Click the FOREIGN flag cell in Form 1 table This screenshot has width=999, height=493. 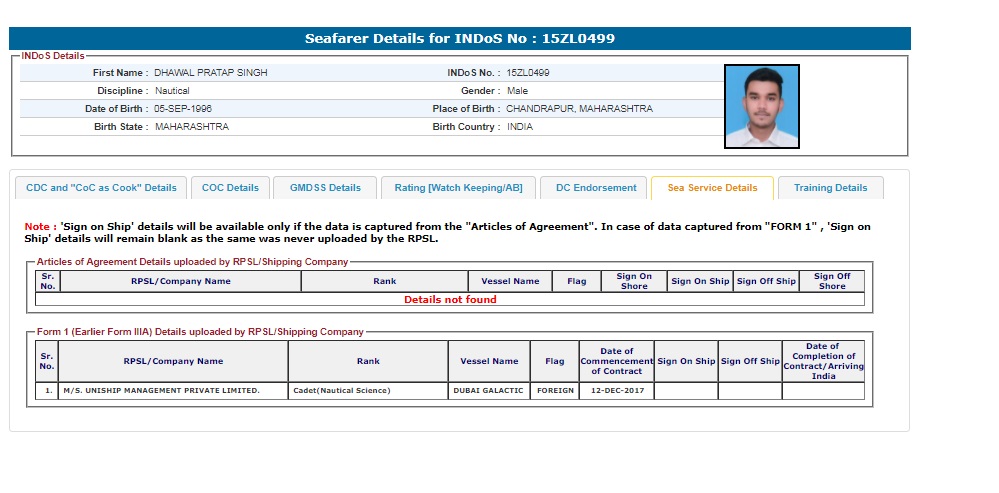(x=555, y=391)
